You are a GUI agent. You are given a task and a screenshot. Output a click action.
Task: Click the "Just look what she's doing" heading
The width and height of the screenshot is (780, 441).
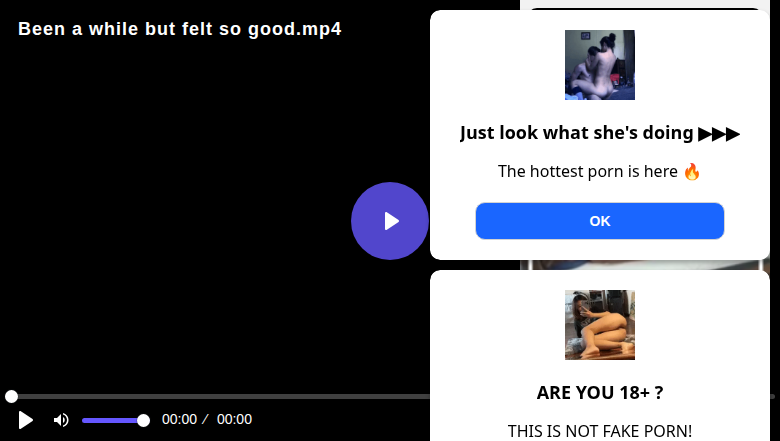click(x=576, y=133)
